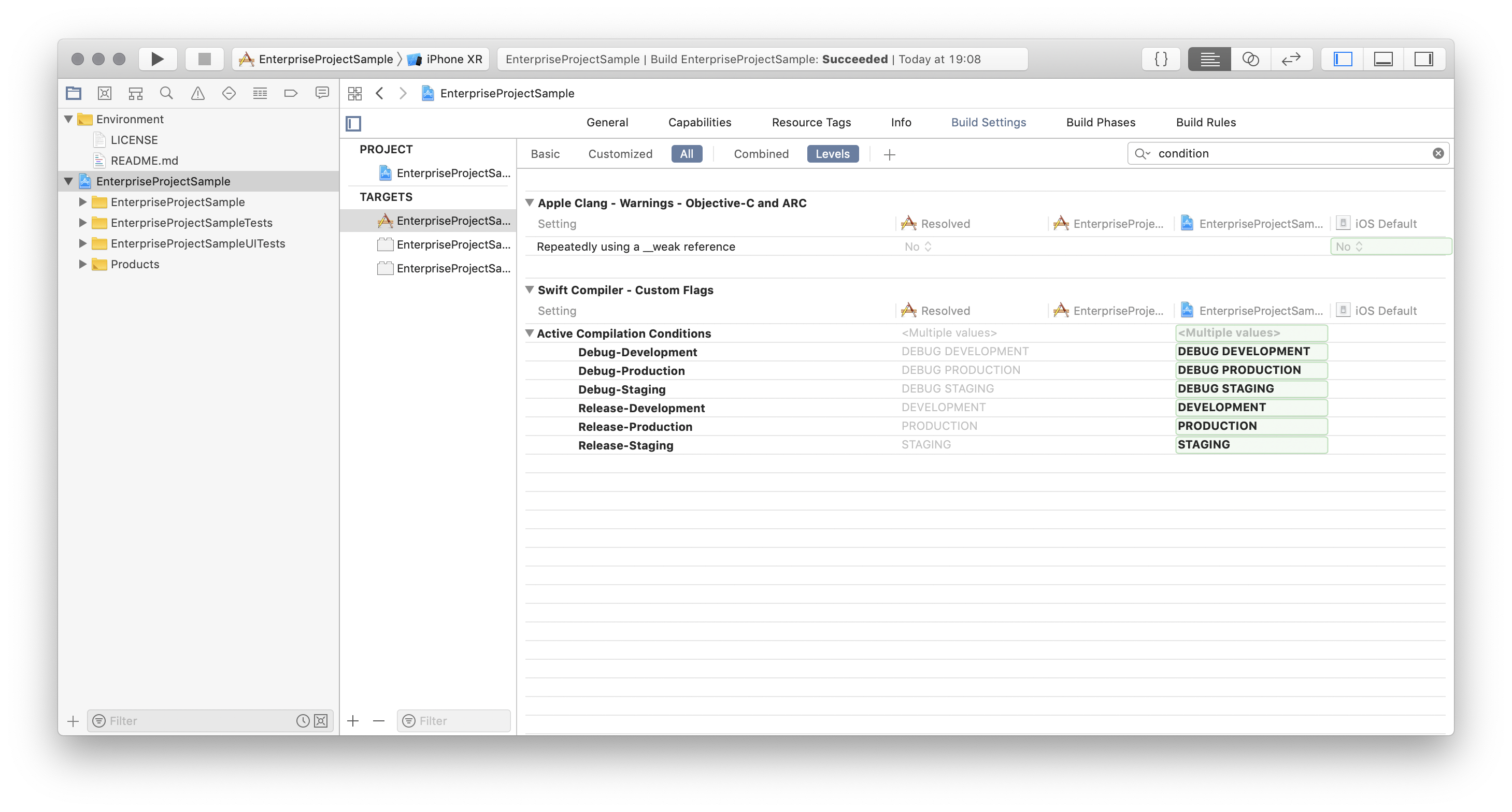Image resolution: width=1512 pixels, height=812 pixels.
Task: Expand the Swift Compiler Custom Flags section
Action: click(530, 289)
